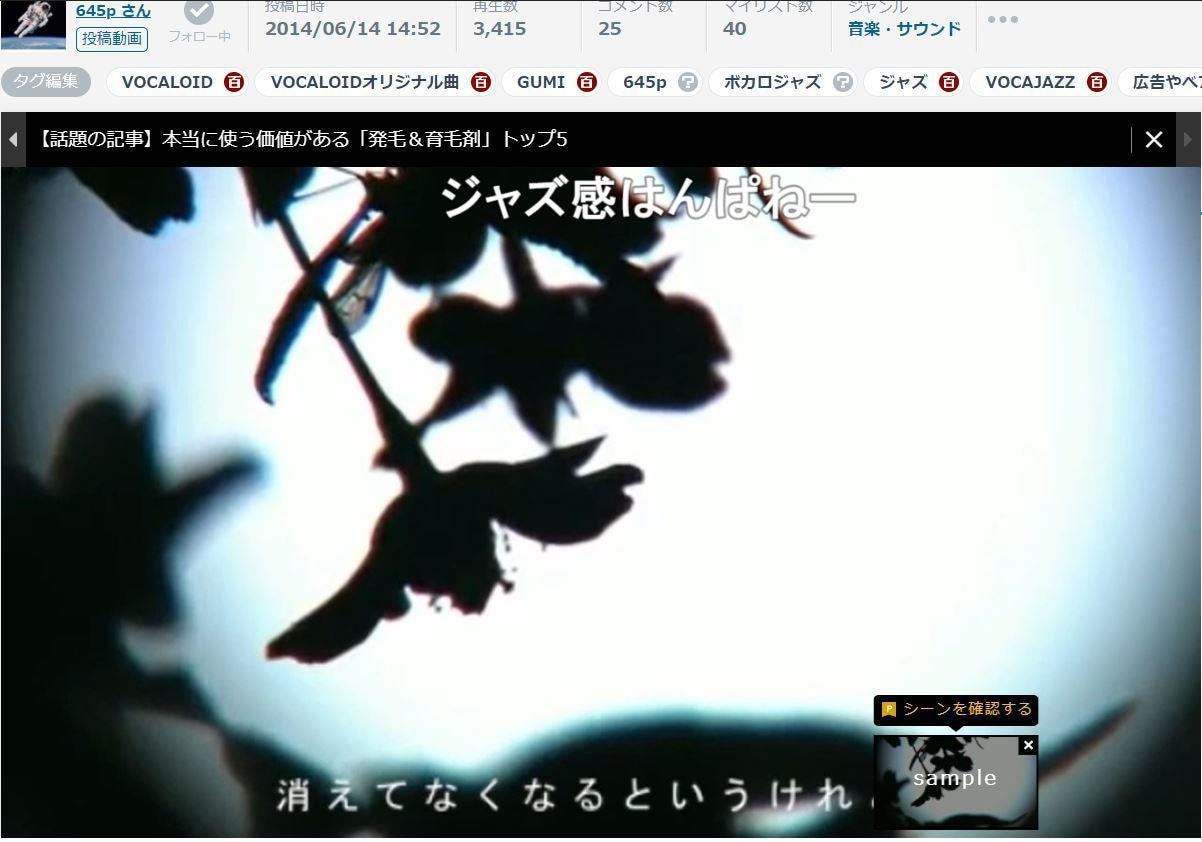Click the uploader avatar thumbnail

click(x=33, y=24)
